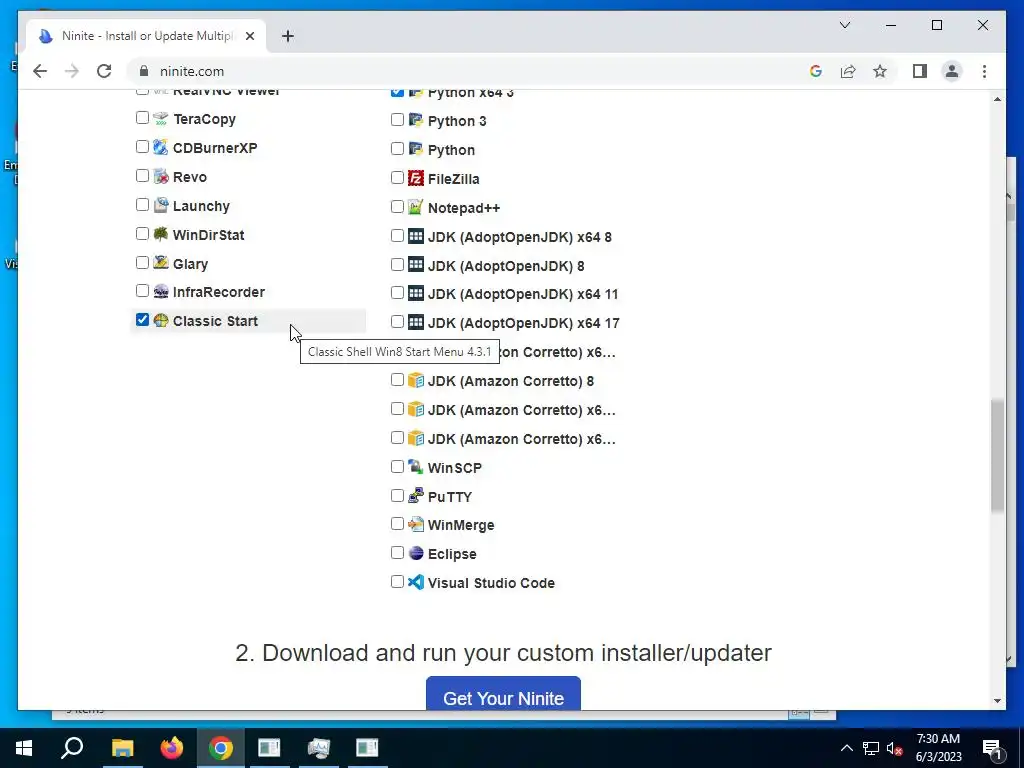Image resolution: width=1024 pixels, height=768 pixels.
Task: Uncheck the Classic Start checkbox
Action: (142, 319)
